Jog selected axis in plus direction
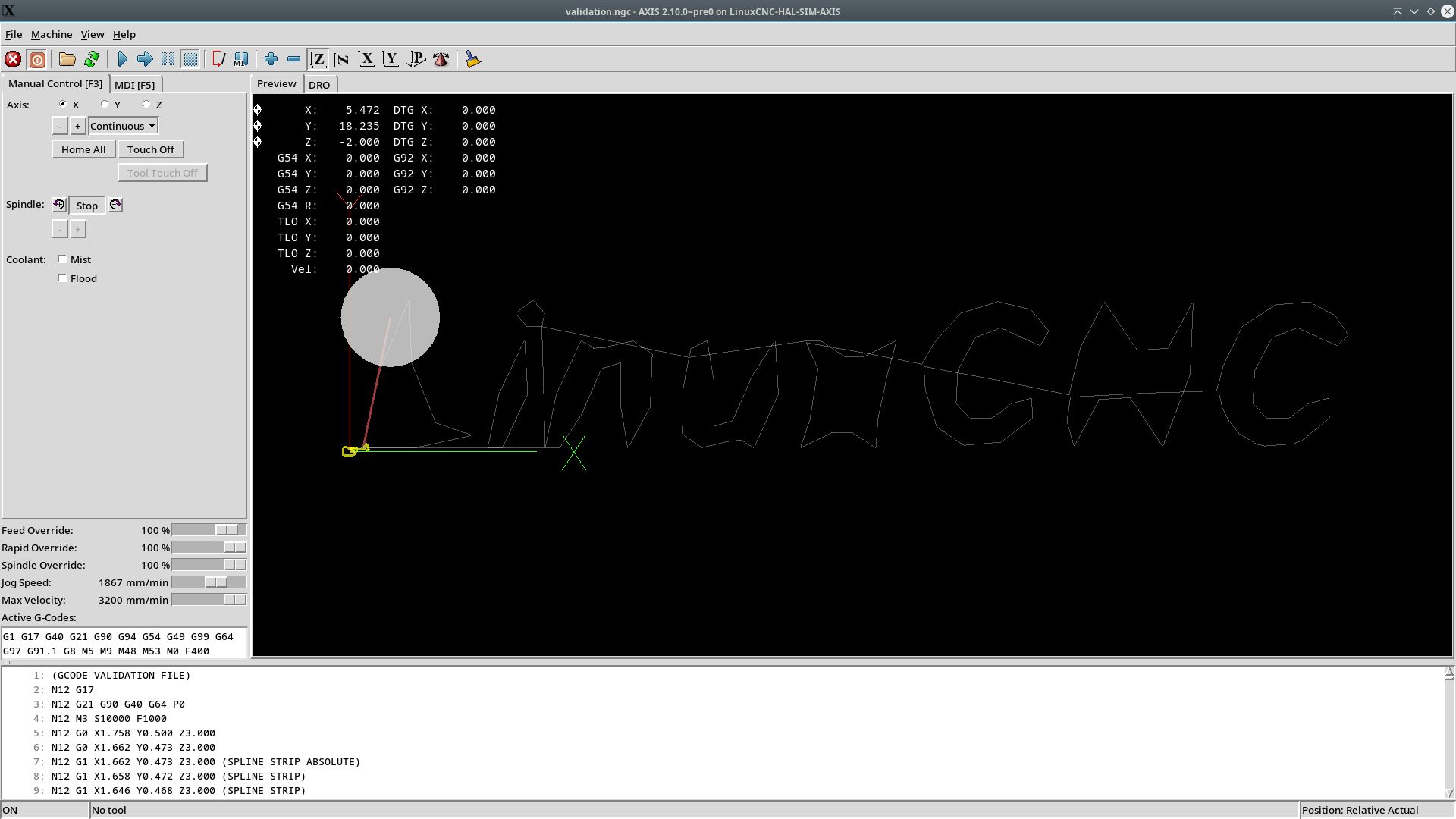Image resolution: width=1456 pixels, height=819 pixels. [77, 126]
